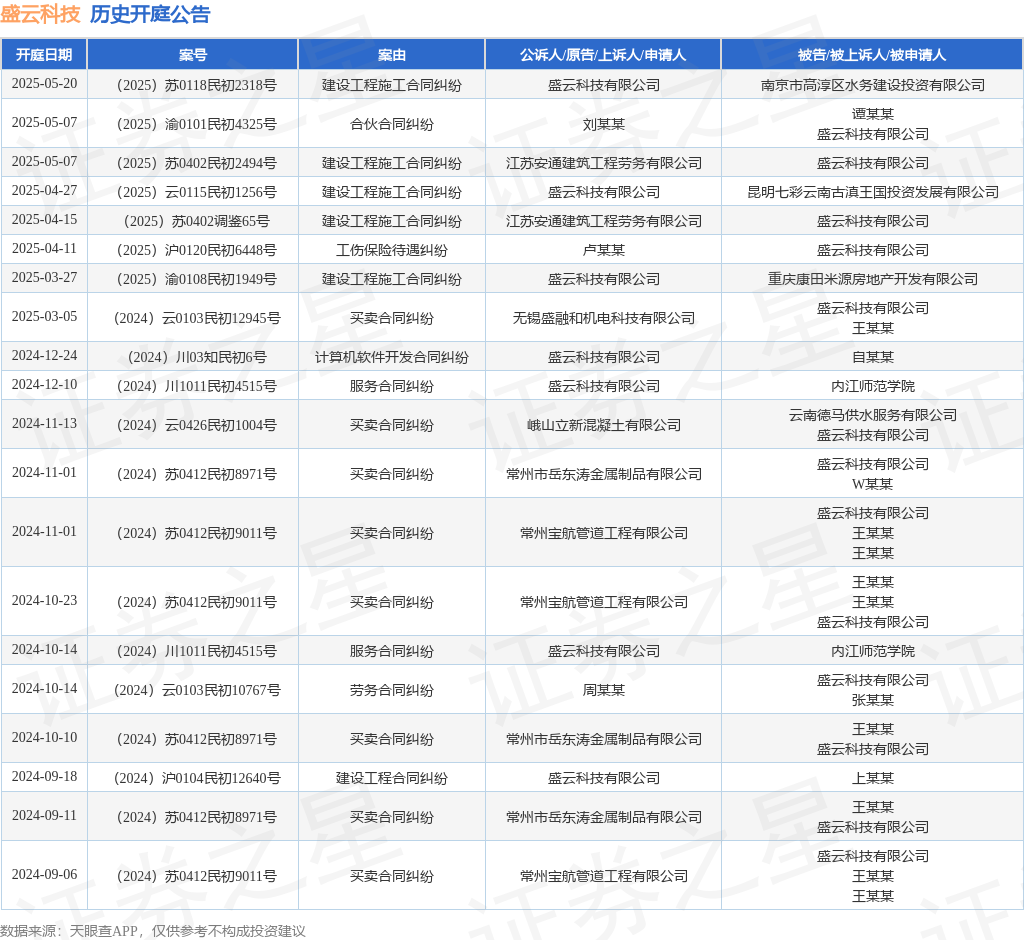Viewport: 1024px width, 940px height.
Task: Click the 开庭日期 column header
Action: coord(44,55)
